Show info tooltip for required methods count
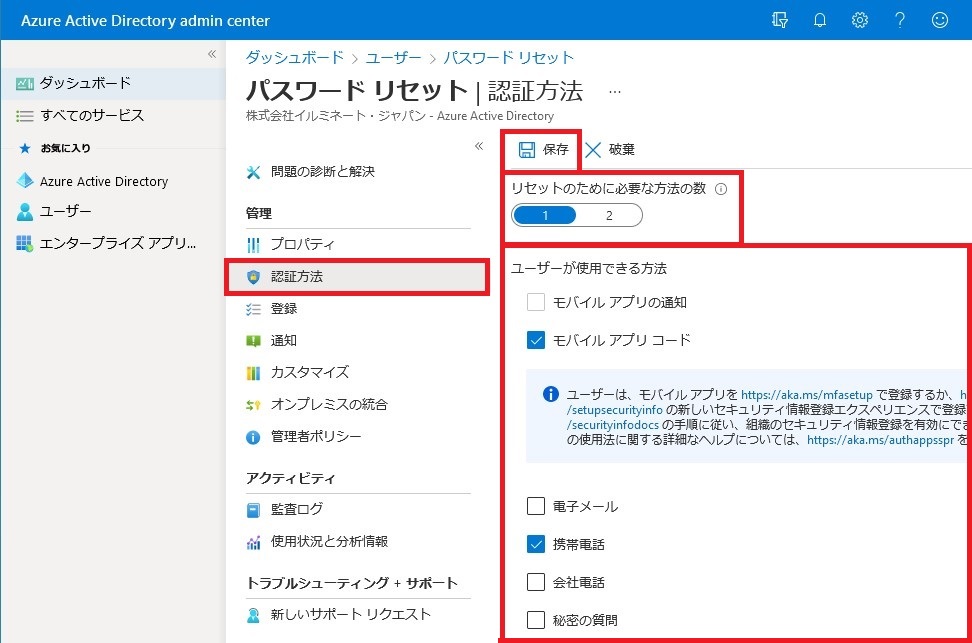The image size is (972, 643). [x=721, y=189]
